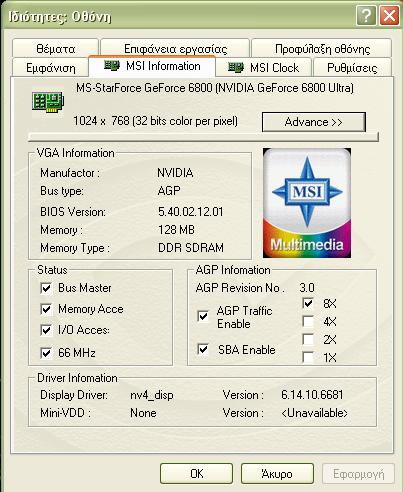Check the AGP 1X checkbox

(308, 357)
